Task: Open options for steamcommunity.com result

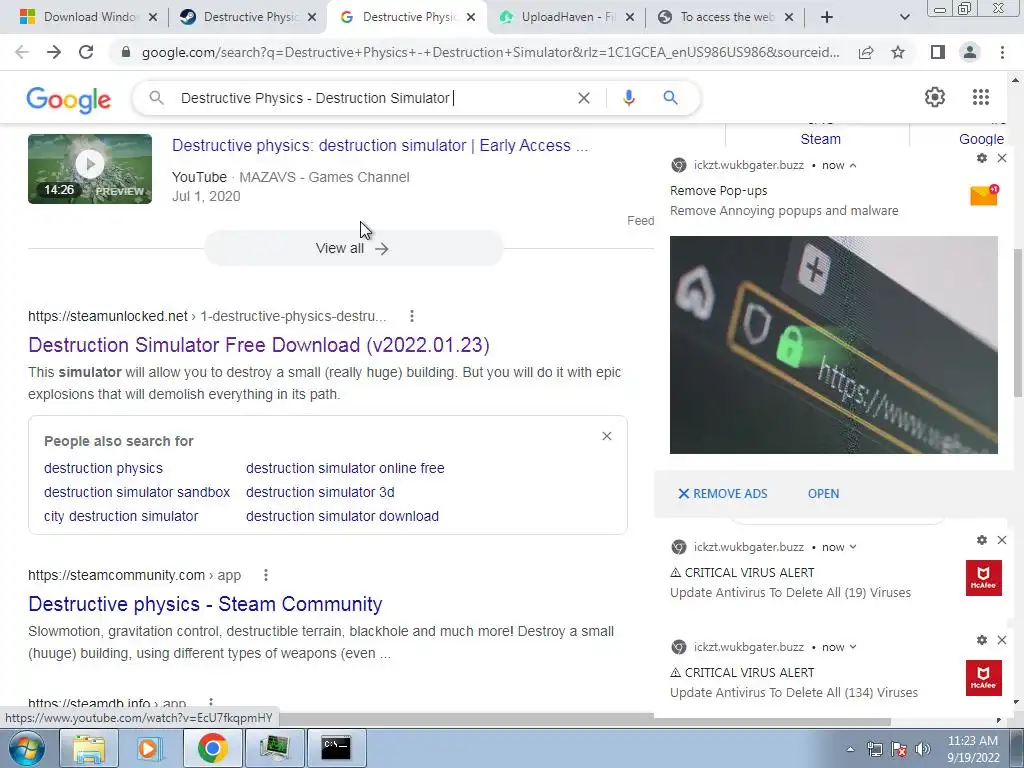Action: [x=265, y=575]
